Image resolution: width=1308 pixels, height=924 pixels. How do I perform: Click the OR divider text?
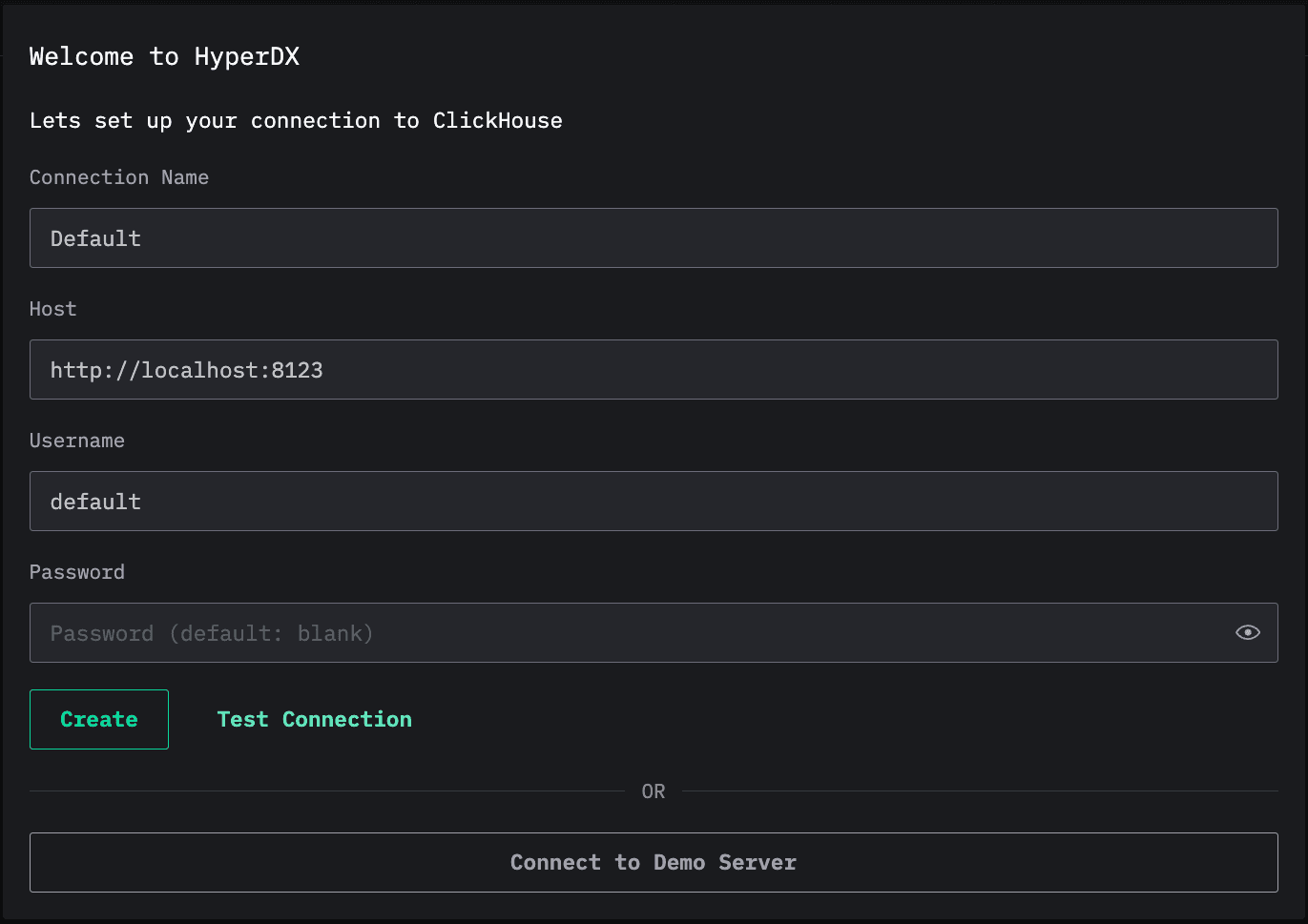click(654, 791)
